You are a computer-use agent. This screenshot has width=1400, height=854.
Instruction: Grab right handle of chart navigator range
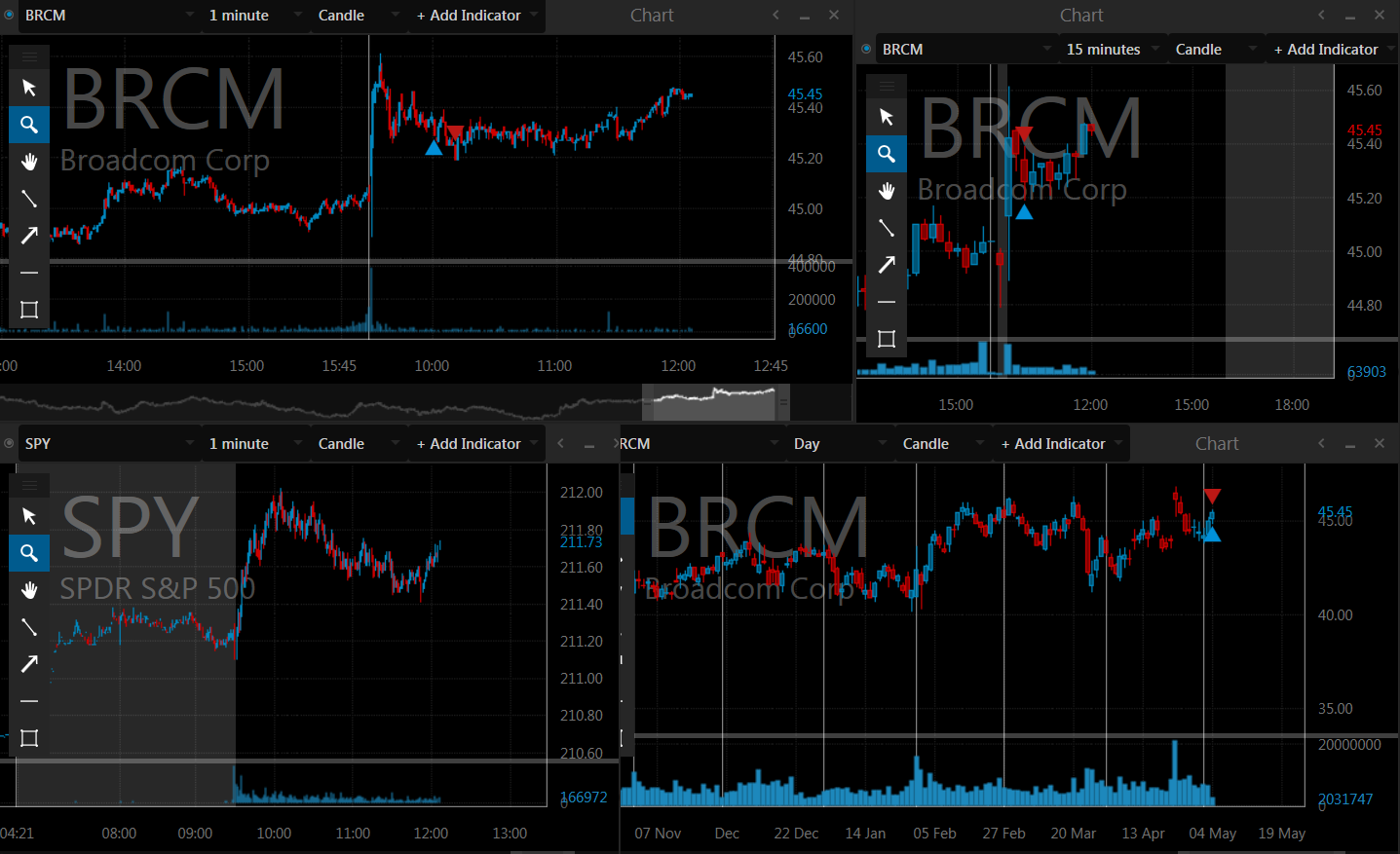[x=783, y=402]
